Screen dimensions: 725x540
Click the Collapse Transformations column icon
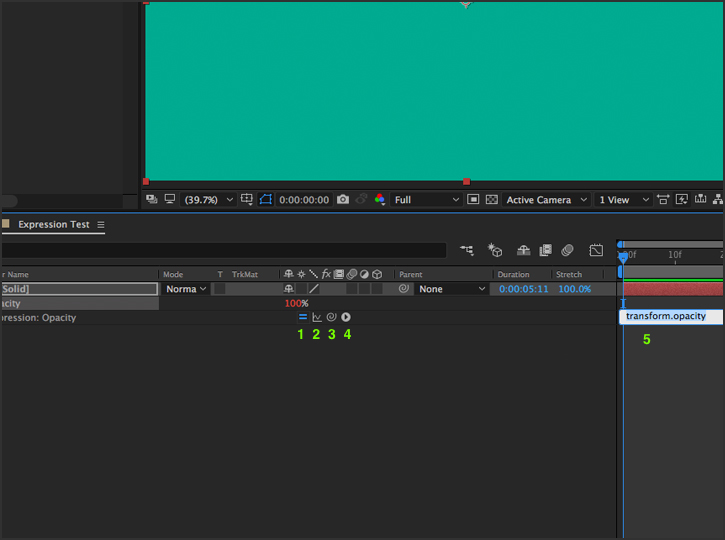[301, 274]
